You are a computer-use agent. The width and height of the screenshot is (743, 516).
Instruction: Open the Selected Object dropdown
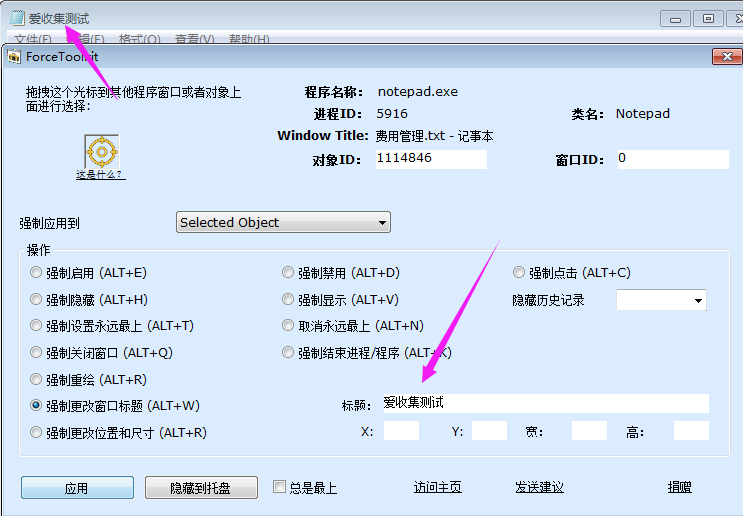283,222
